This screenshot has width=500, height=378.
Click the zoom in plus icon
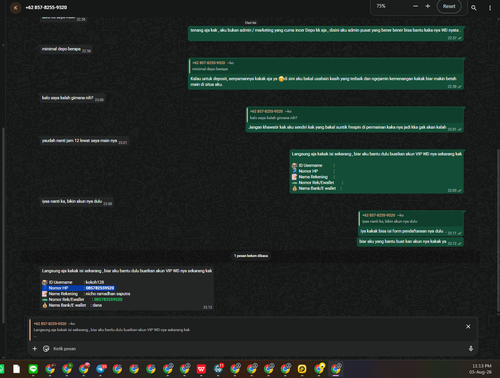(428, 6)
